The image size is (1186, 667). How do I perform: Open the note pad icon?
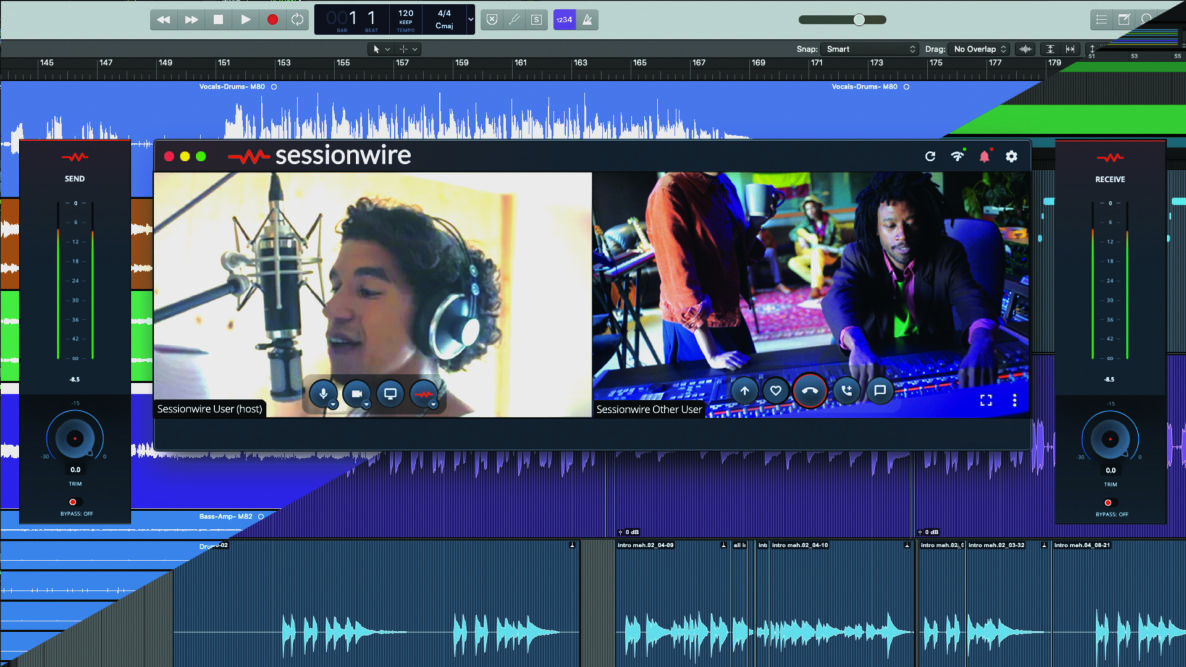tap(1124, 20)
